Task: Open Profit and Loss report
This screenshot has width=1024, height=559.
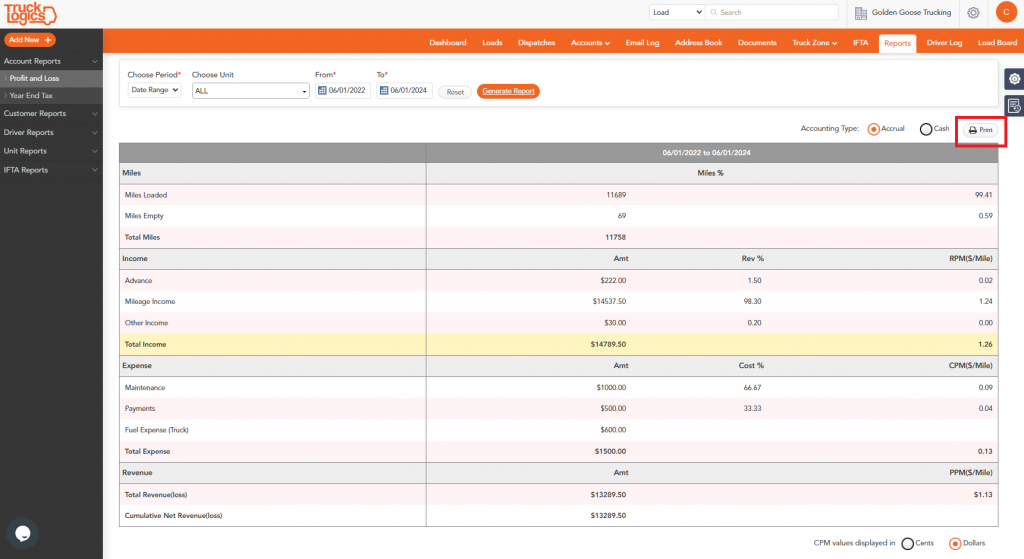Action: coord(51,78)
